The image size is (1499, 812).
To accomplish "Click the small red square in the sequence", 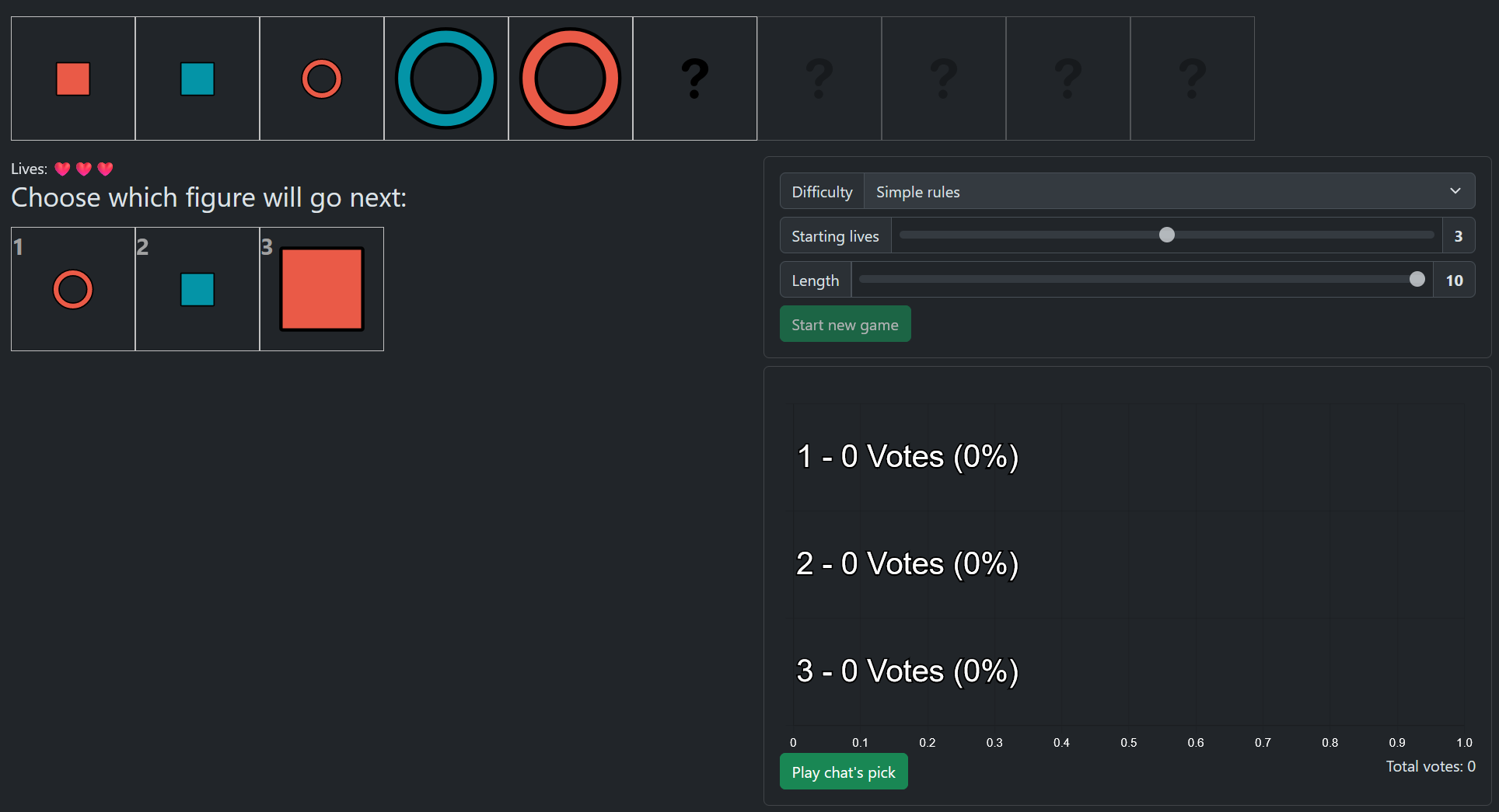I will point(73,78).
